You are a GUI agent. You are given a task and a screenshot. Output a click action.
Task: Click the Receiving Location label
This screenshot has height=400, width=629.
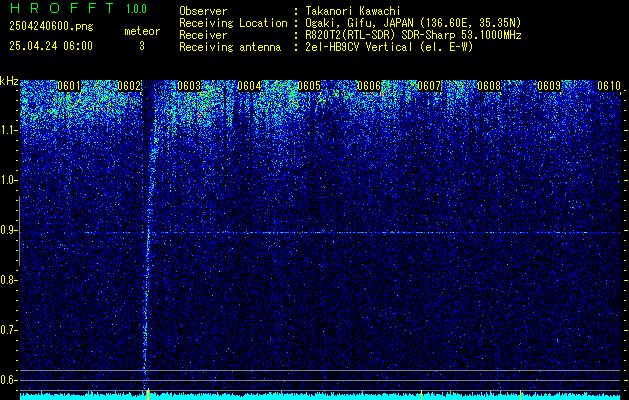click(x=233, y=23)
